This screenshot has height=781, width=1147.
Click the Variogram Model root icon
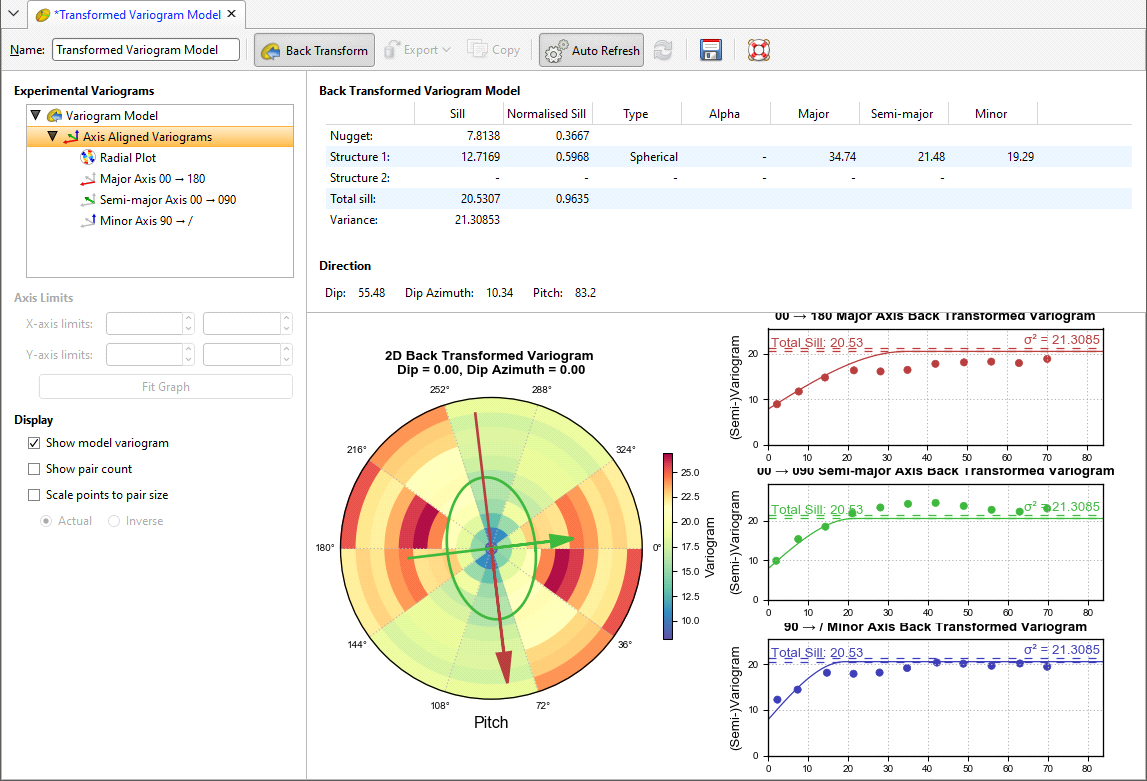point(57,115)
